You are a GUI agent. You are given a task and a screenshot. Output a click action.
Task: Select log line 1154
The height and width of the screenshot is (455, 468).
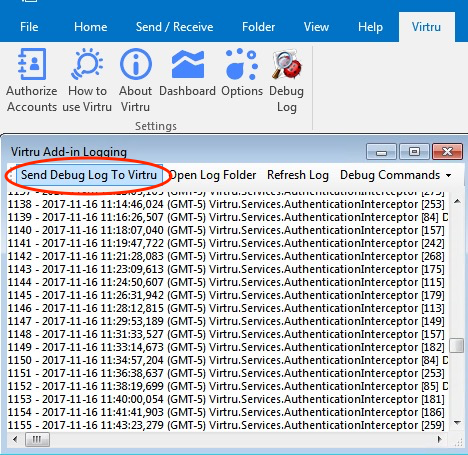(x=226, y=412)
